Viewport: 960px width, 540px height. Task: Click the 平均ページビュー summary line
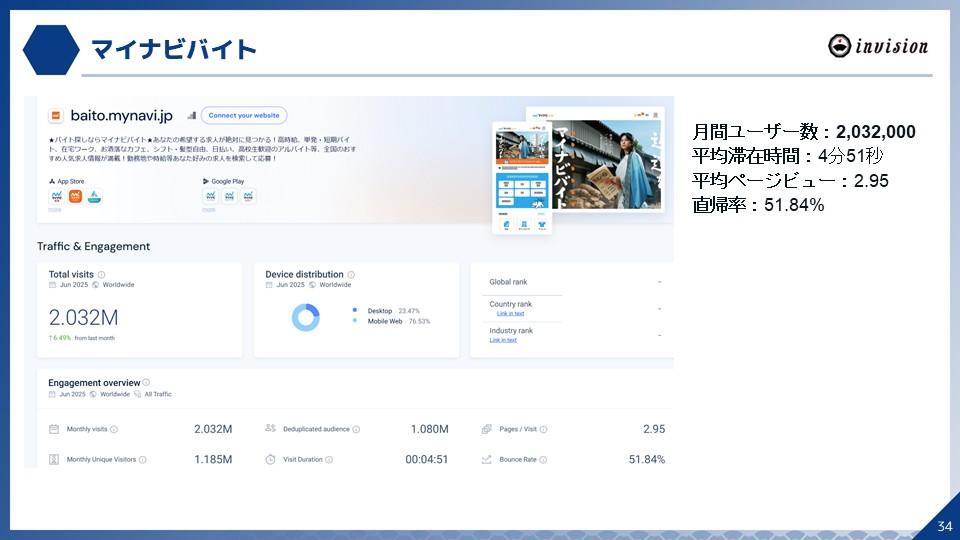point(790,181)
